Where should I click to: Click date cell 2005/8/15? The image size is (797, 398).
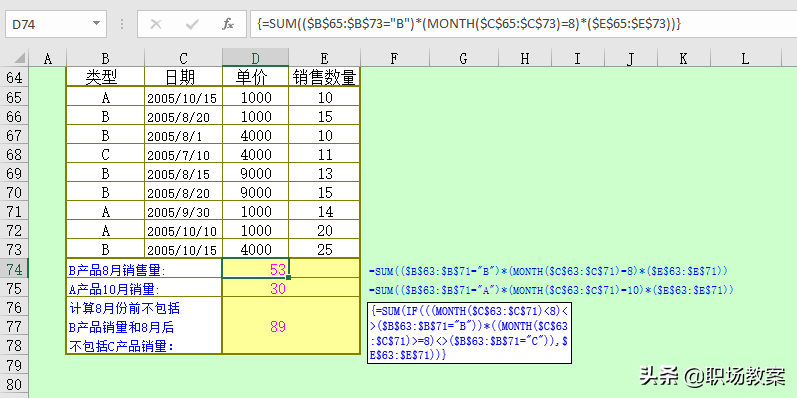(183, 173)
